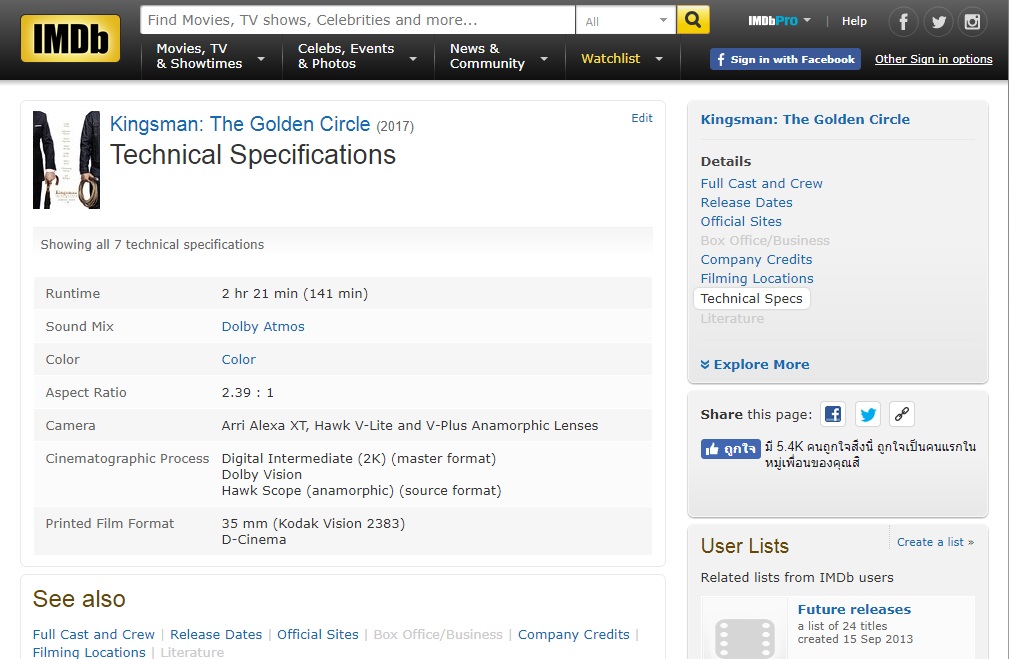
Task: Click the Arri Alexa XT camera text
Action: [x=410, y=425]
